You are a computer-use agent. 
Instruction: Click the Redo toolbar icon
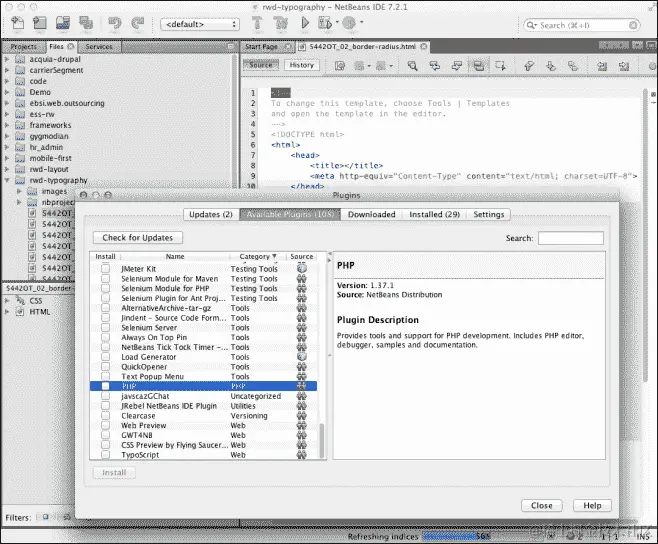[x=138, y=24]
